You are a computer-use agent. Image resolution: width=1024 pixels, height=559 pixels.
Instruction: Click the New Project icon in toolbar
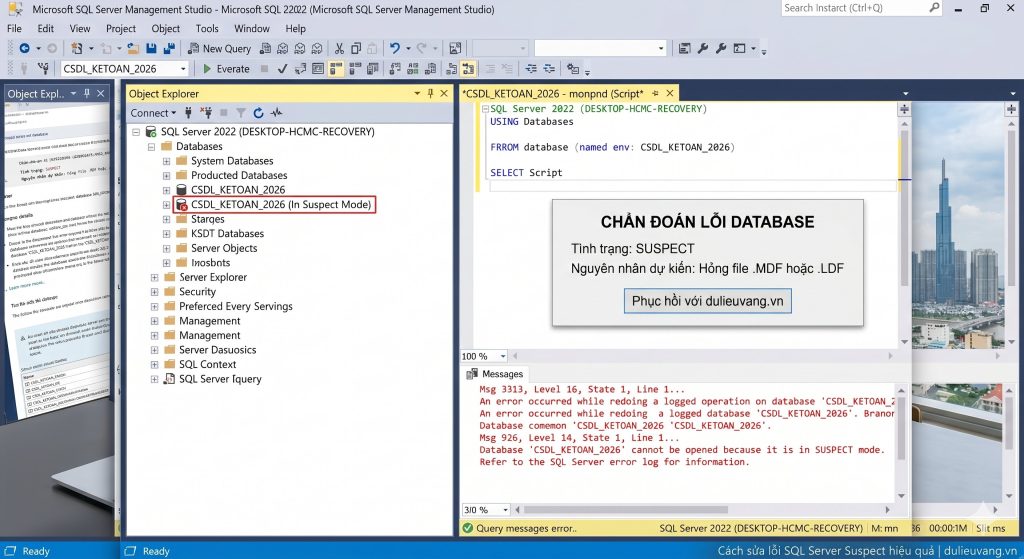pos(76,48)
